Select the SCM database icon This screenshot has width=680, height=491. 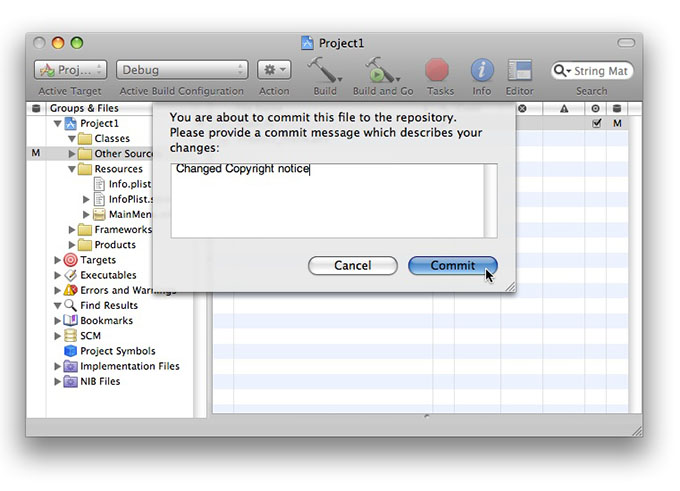tap(70, 336)
